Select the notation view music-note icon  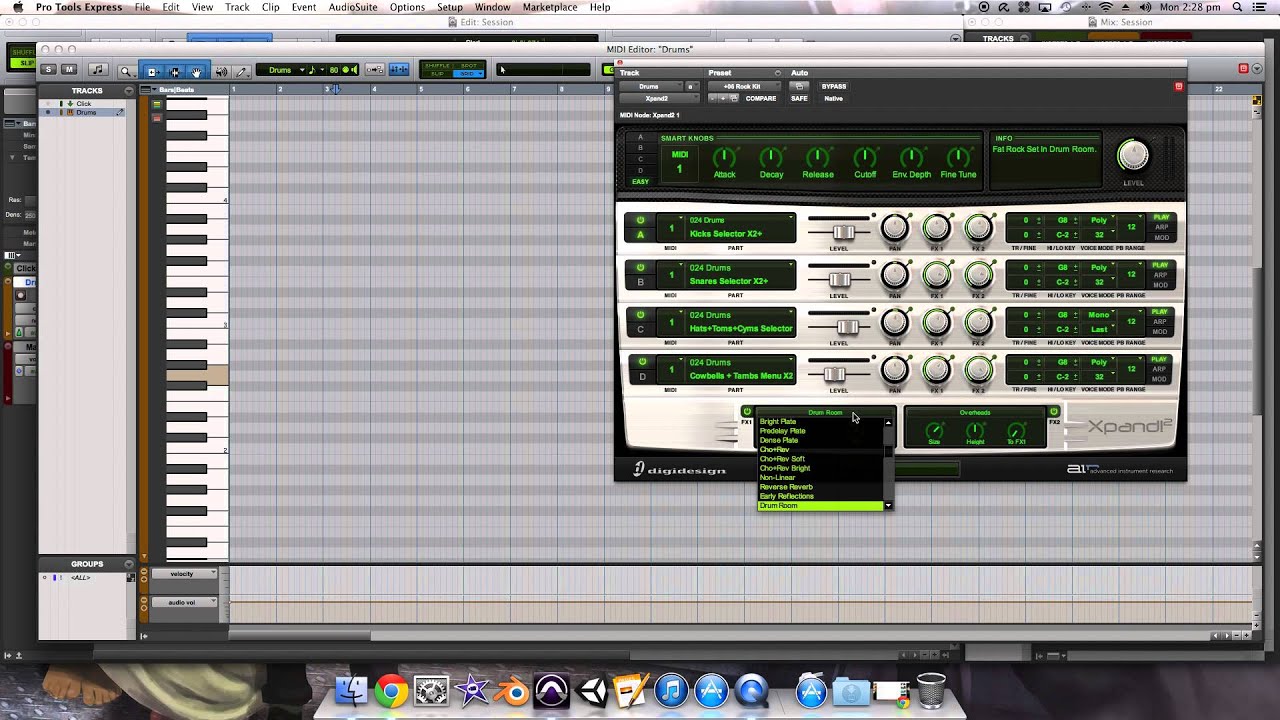[x=97, y=70]
